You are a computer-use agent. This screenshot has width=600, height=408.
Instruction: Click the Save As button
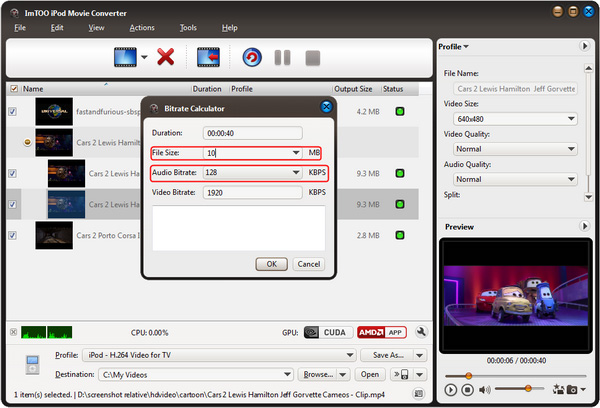point(388,355)
